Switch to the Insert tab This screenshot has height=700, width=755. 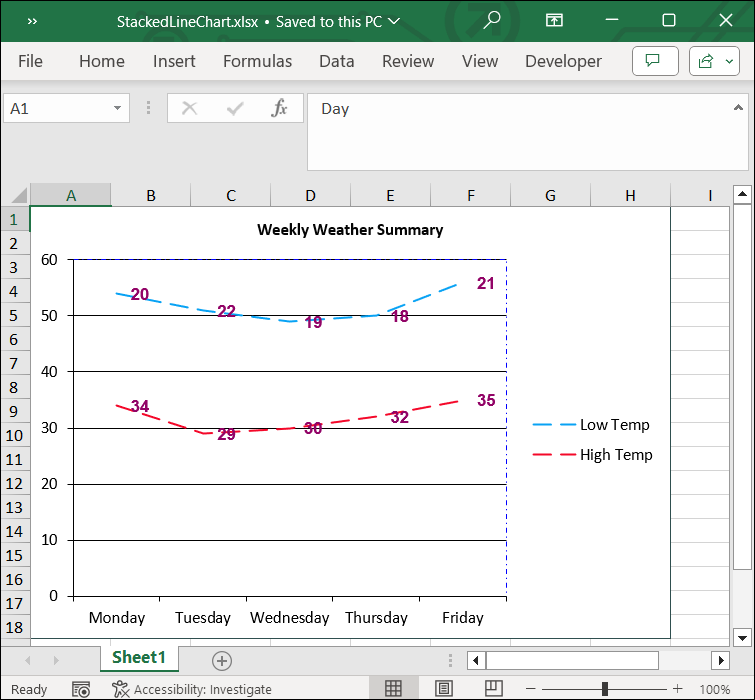click(174, 61)
